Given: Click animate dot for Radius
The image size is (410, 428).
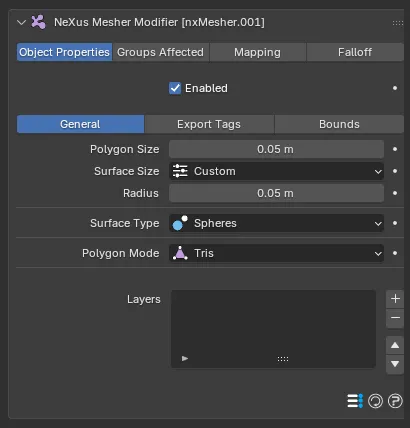Looking at the screenshot, I should coord(395,193).
